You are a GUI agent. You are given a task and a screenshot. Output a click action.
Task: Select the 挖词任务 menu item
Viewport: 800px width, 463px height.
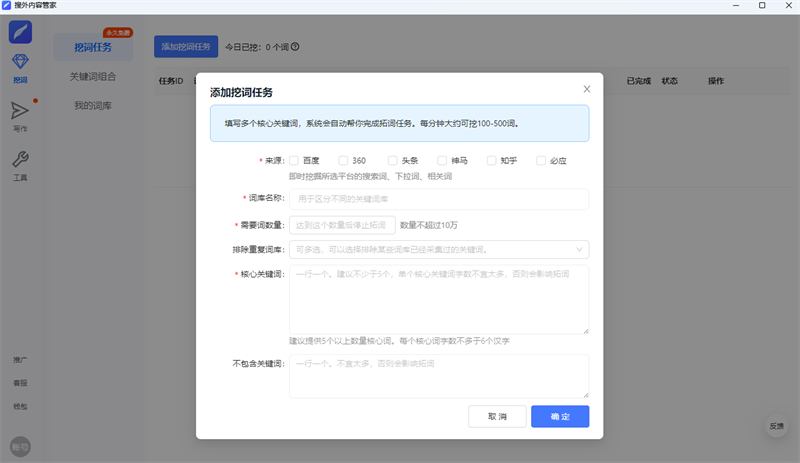point(93,47)
